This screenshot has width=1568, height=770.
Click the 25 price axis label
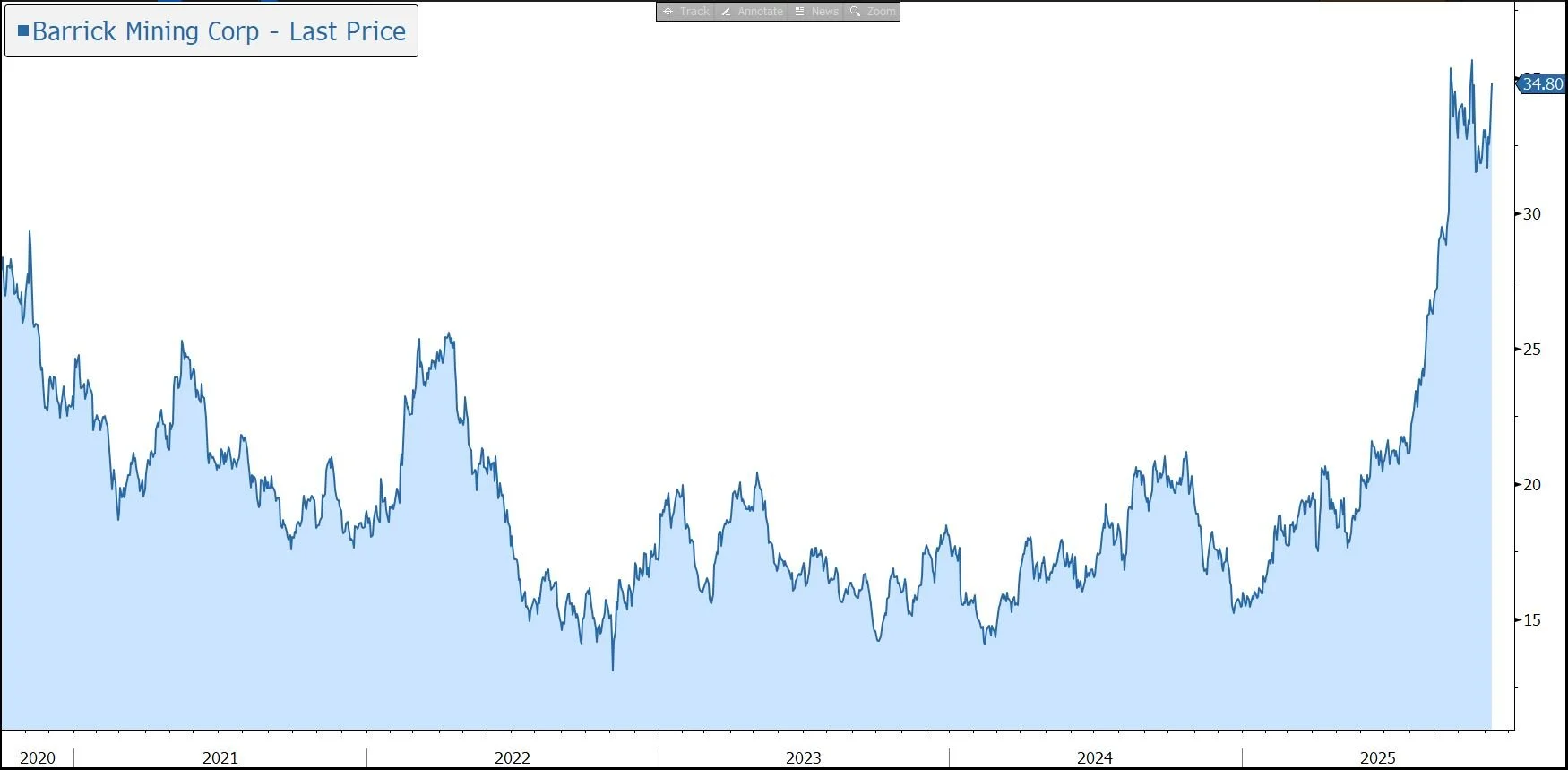point(1532,350)
